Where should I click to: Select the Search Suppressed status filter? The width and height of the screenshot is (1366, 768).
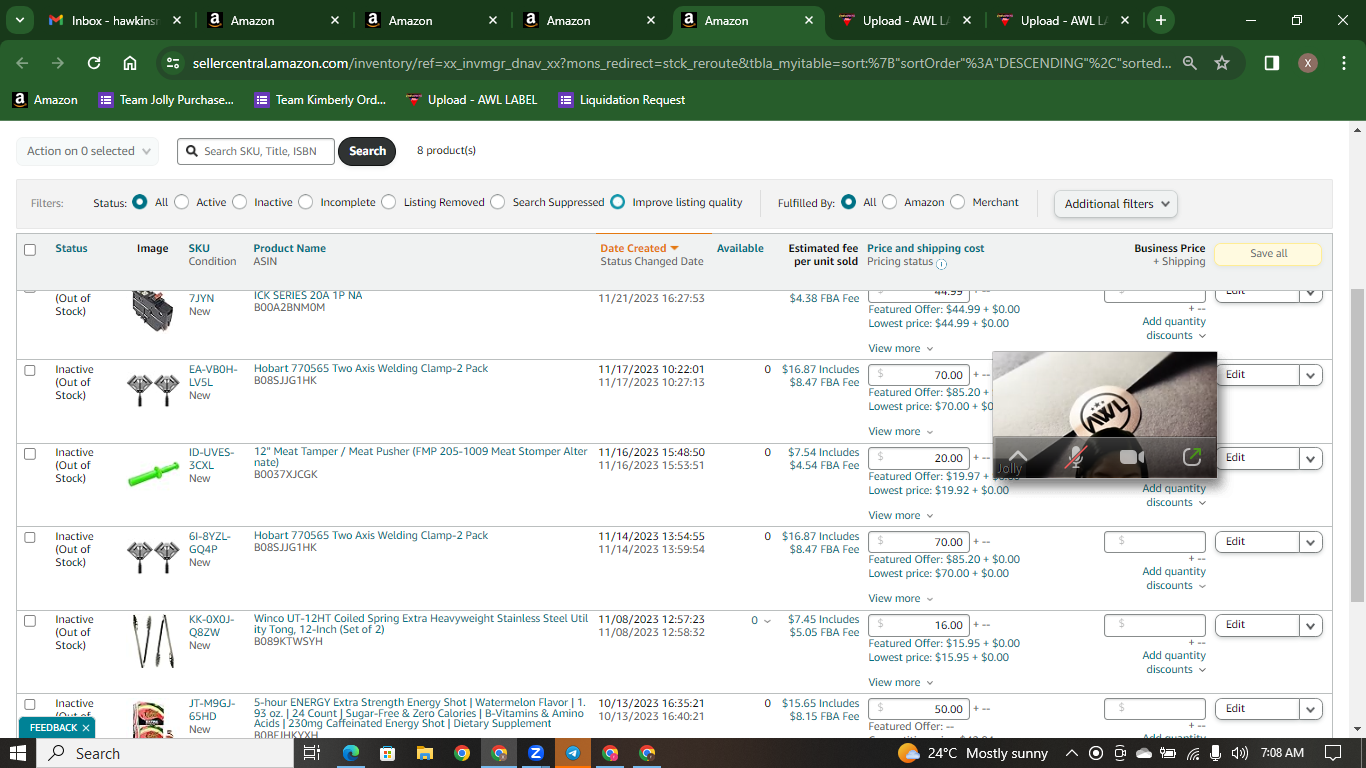click(x=498, y=202)
